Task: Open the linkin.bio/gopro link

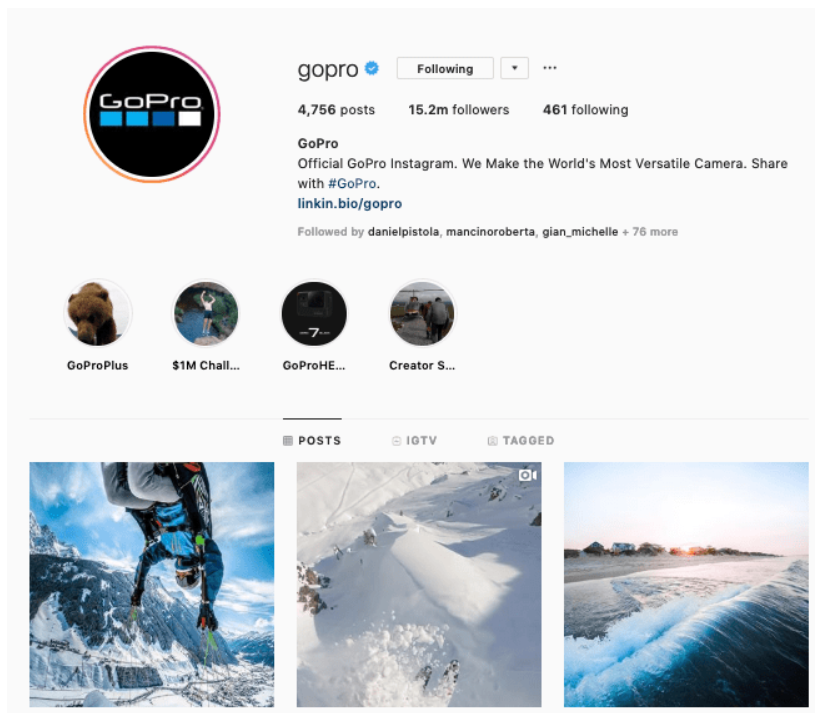Action: coord(350,203)
